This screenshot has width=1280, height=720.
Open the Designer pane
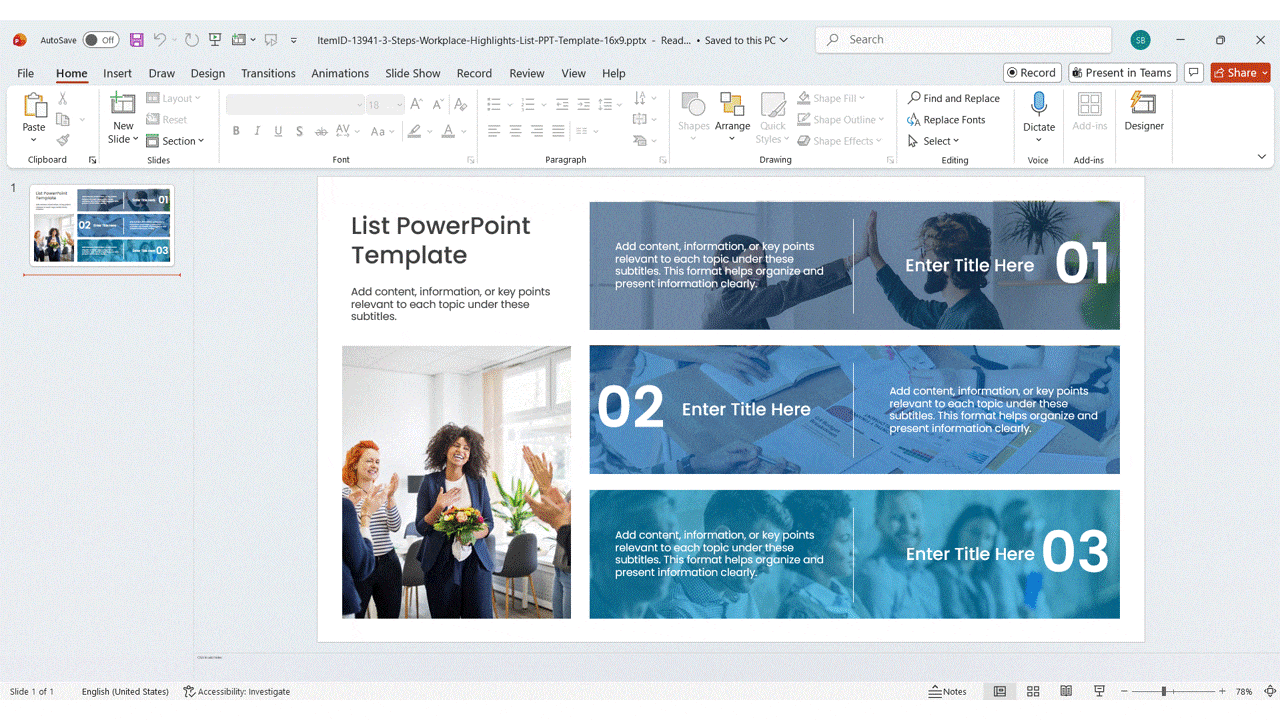(1143, 112)
